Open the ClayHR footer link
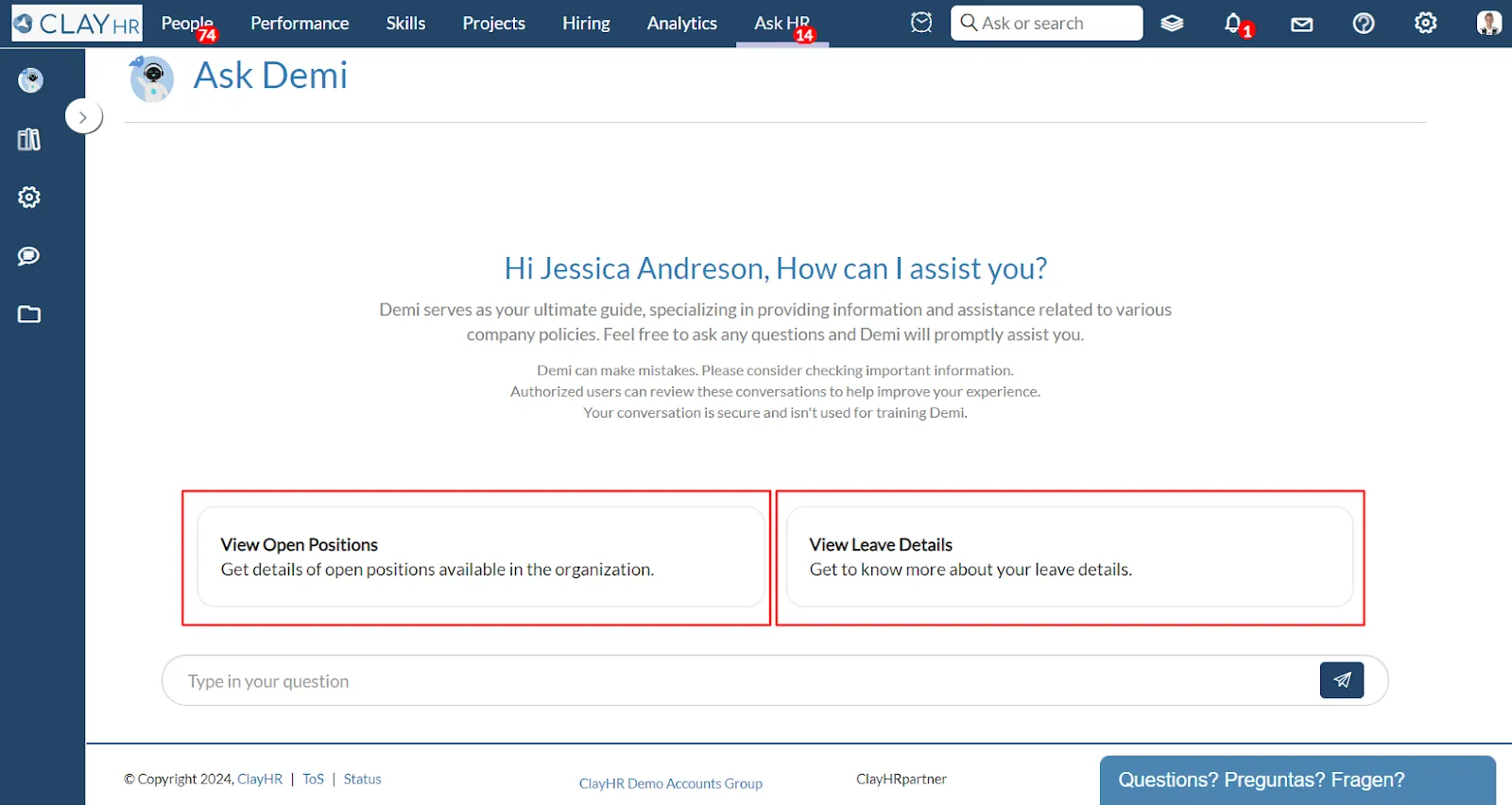 tap(260, 779)
